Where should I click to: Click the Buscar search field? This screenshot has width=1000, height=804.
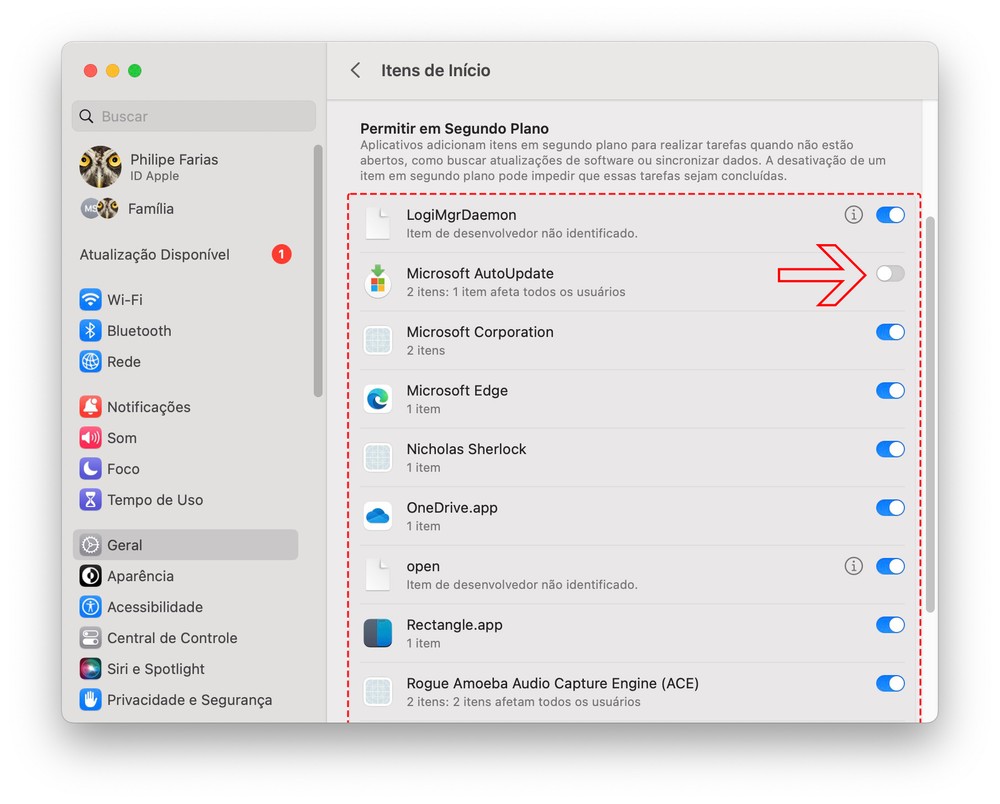(x=194, y=116)
